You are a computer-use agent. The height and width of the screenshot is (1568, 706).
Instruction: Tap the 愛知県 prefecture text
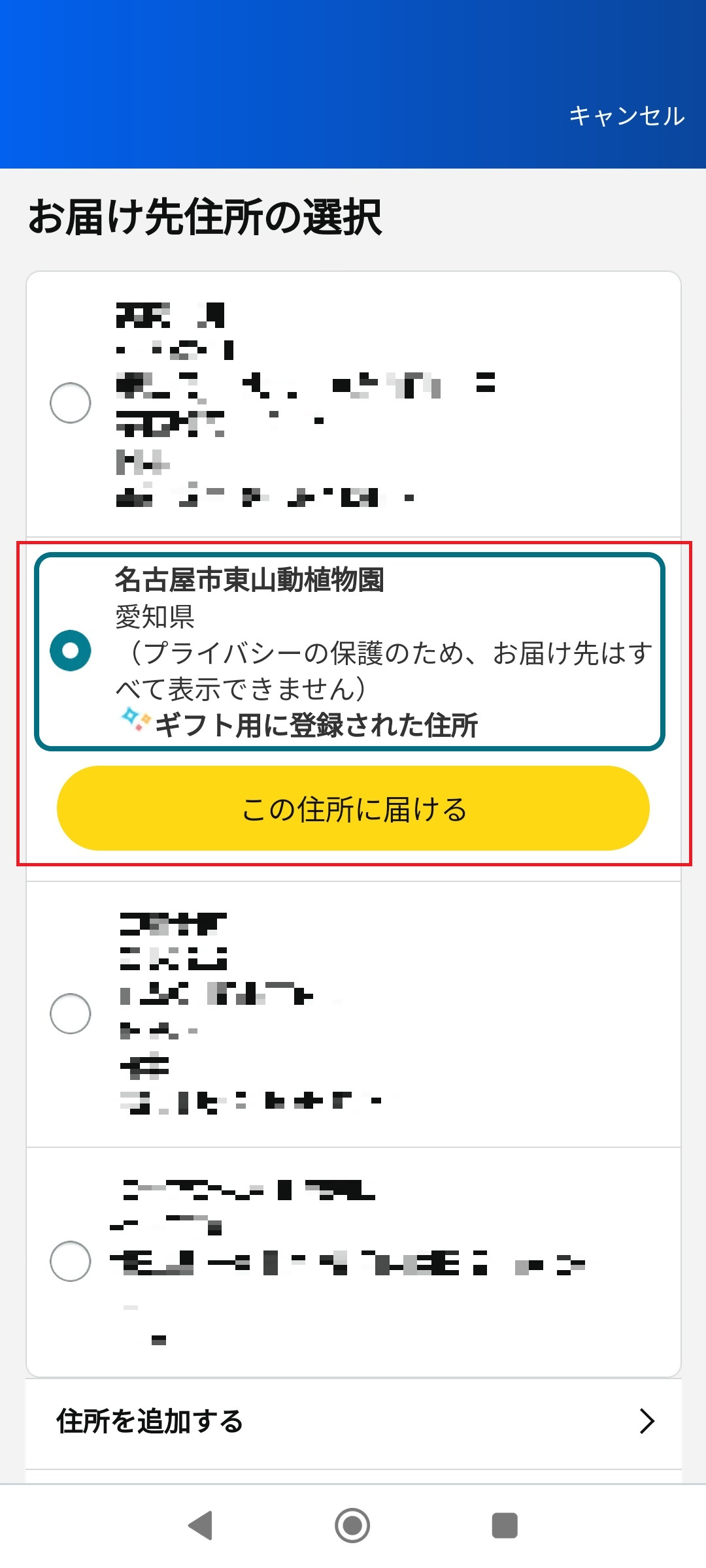coord(155,617)
